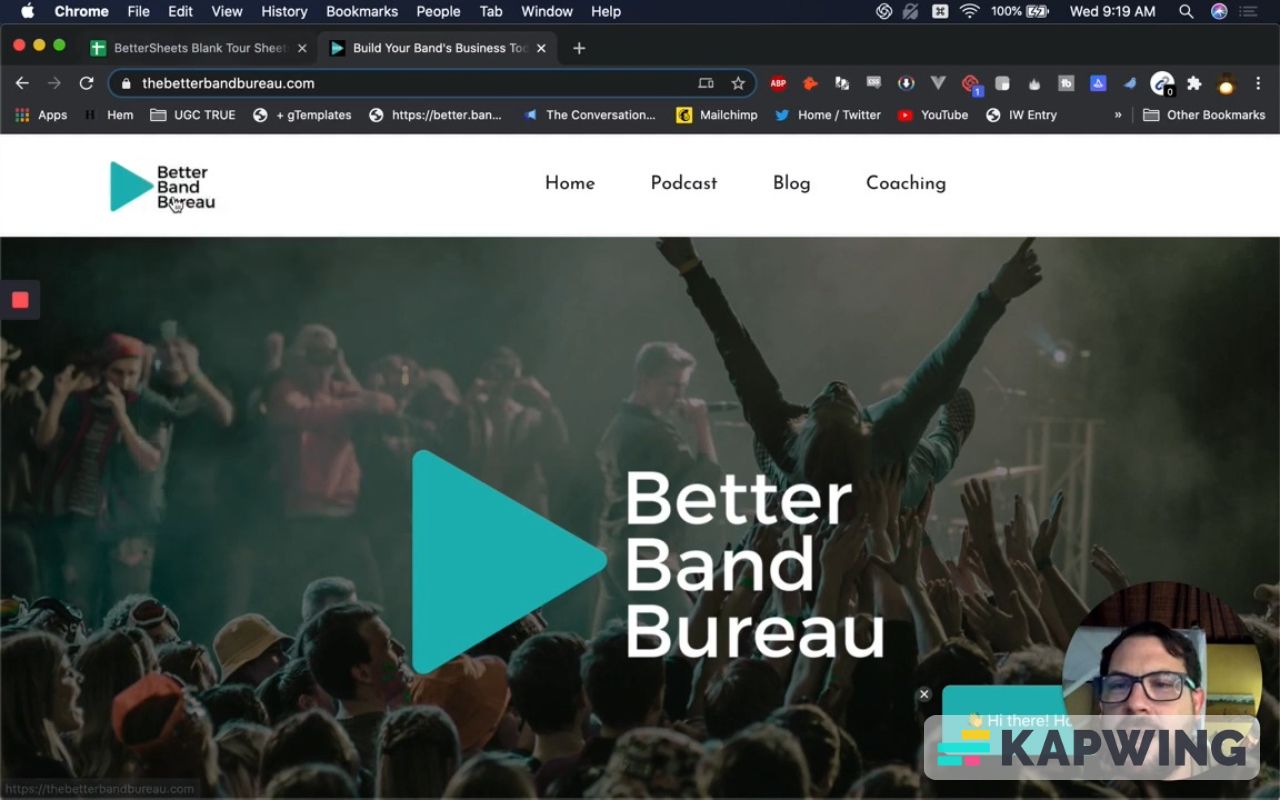This screenshot has height=800, width=1280.
Task: Open the Chrome profile avatar
Action: tap(1226, 84)
